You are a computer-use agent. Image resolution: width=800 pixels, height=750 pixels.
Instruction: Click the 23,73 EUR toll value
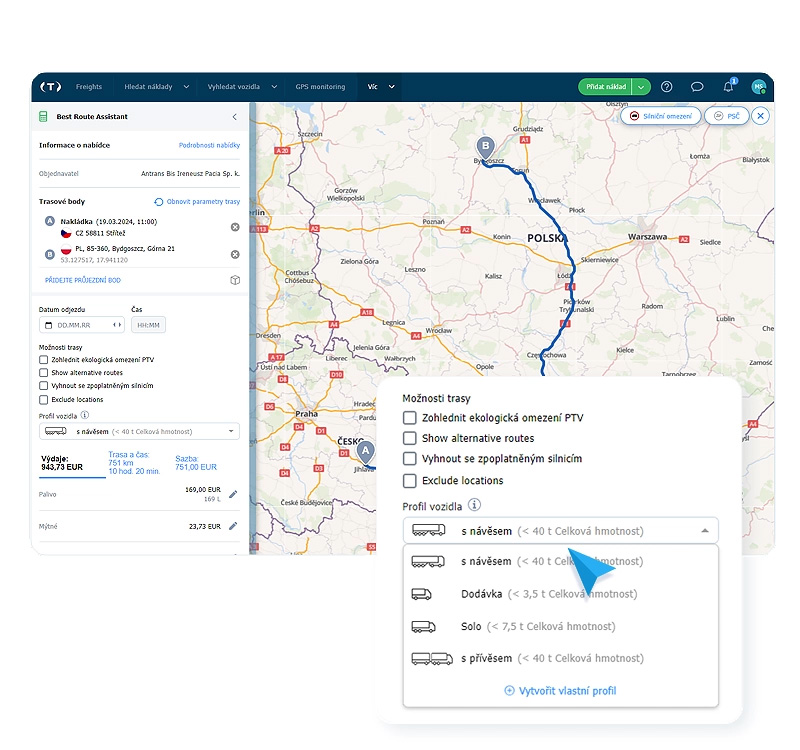coord(205,526)
